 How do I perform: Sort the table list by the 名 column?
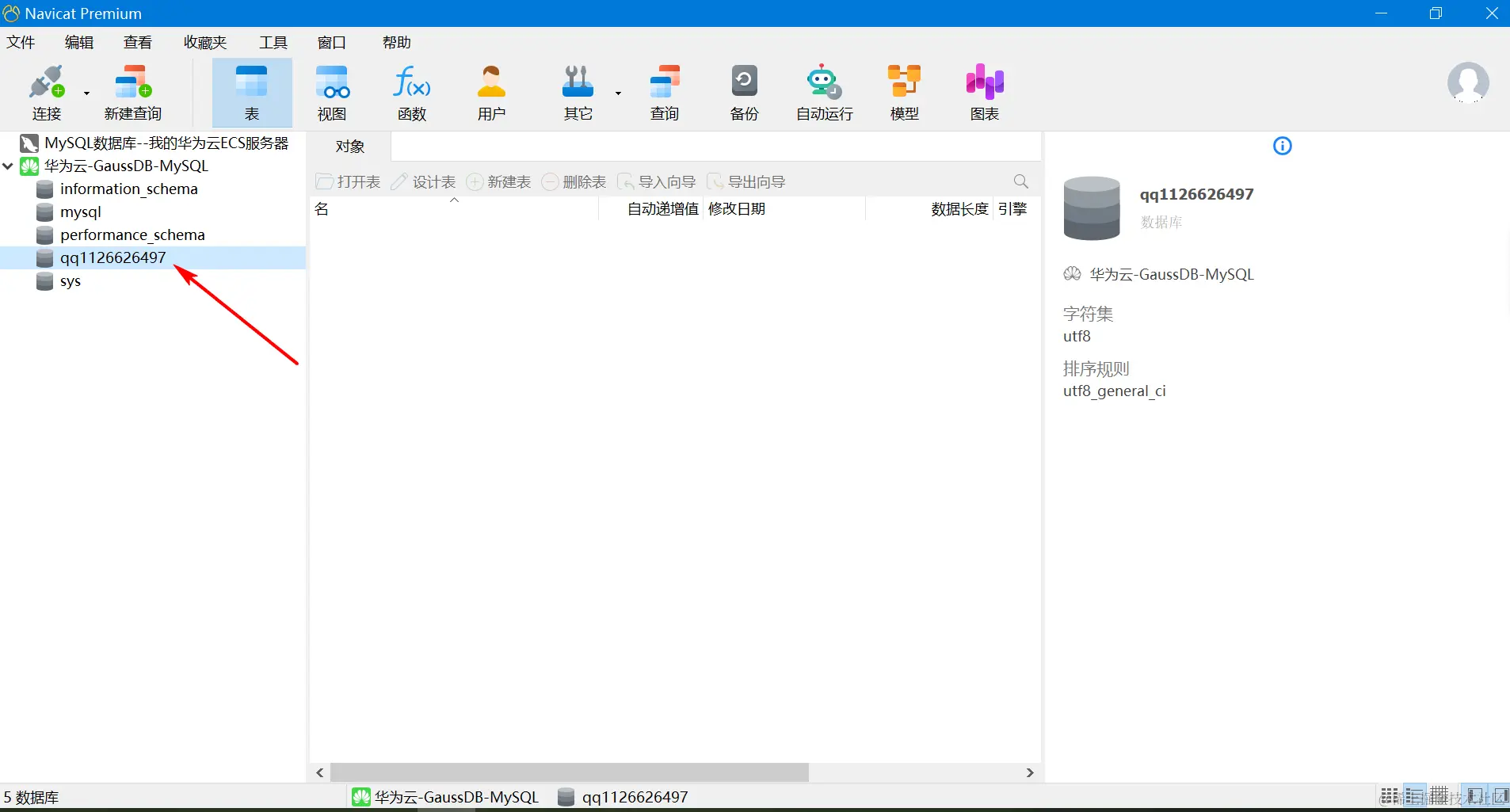454,209
